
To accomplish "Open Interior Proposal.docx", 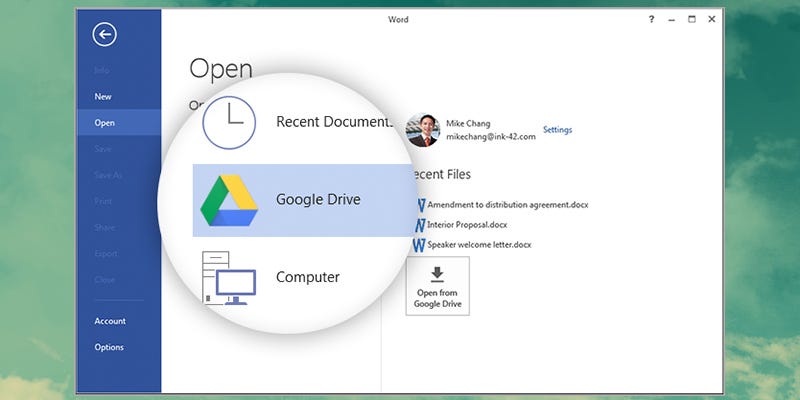I will (x=467, y=224).
